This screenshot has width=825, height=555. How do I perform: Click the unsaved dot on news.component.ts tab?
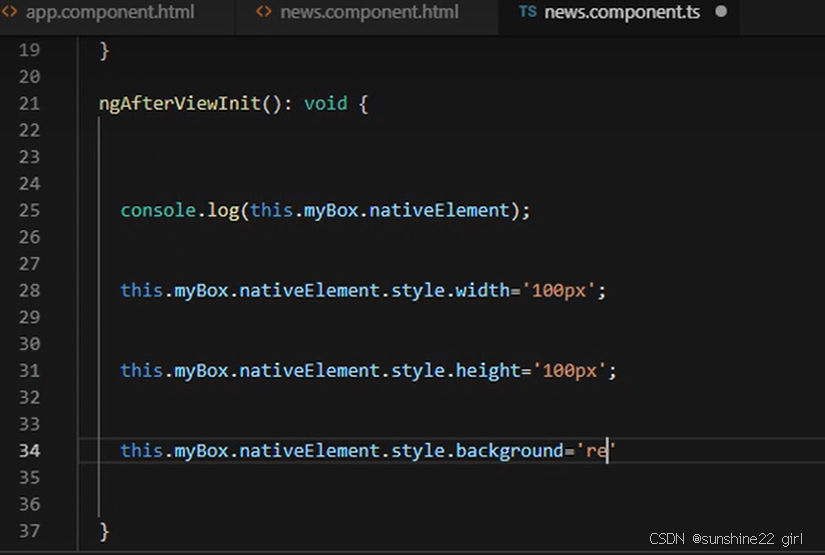(721, 11)
